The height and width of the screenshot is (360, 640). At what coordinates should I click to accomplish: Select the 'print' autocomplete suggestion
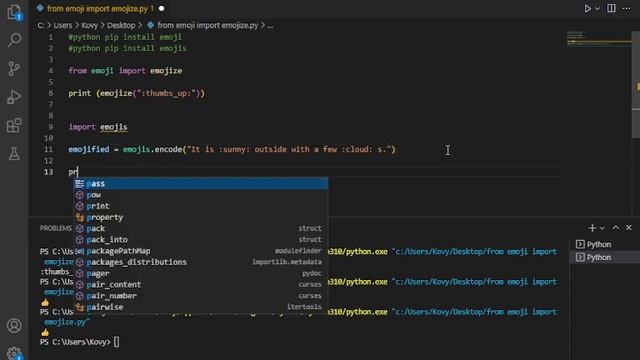[x=200, y=206]
